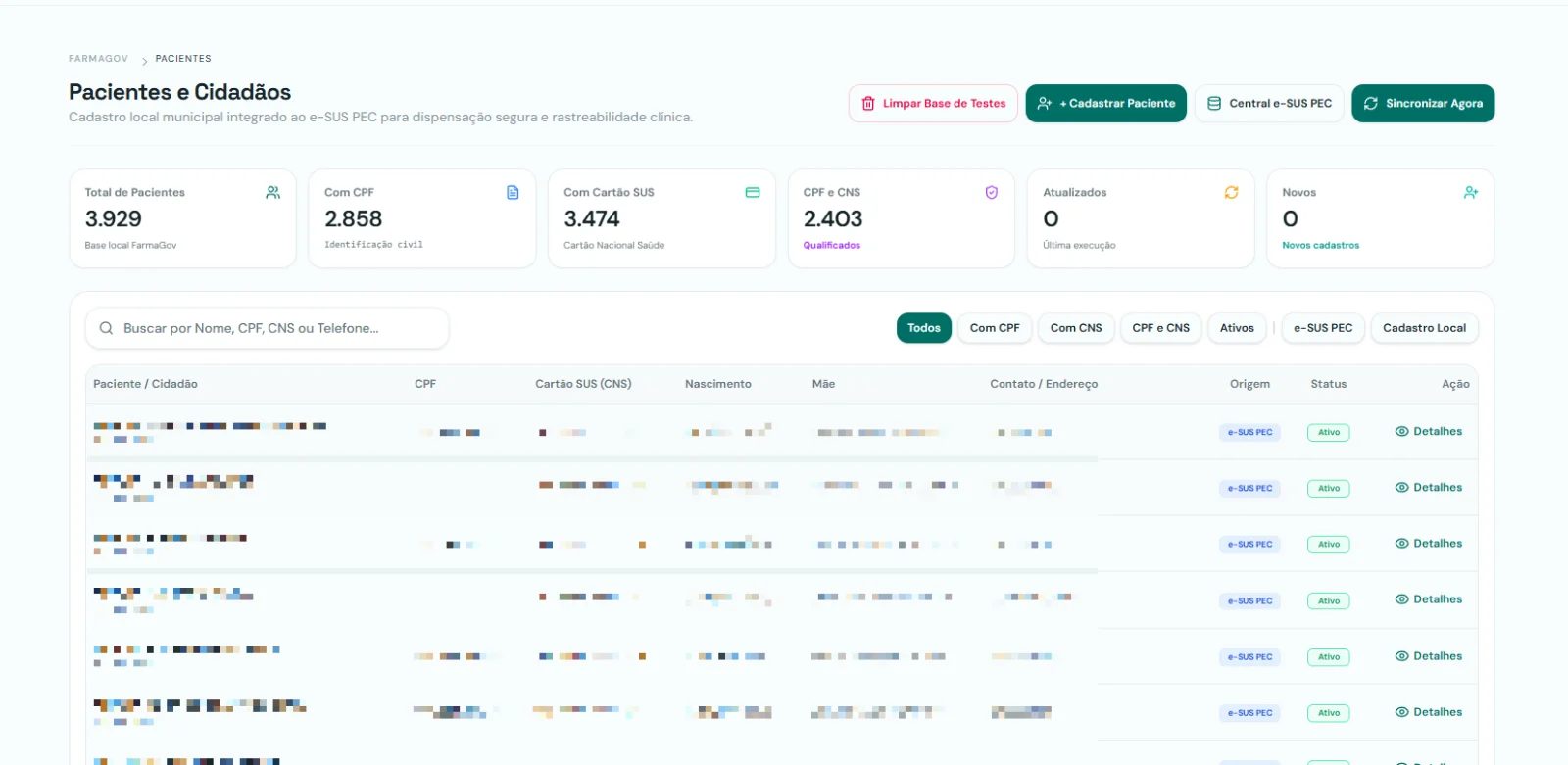Click the Qualificados label
This screenshot has height=765, width=1568.
tap(832, 246)
